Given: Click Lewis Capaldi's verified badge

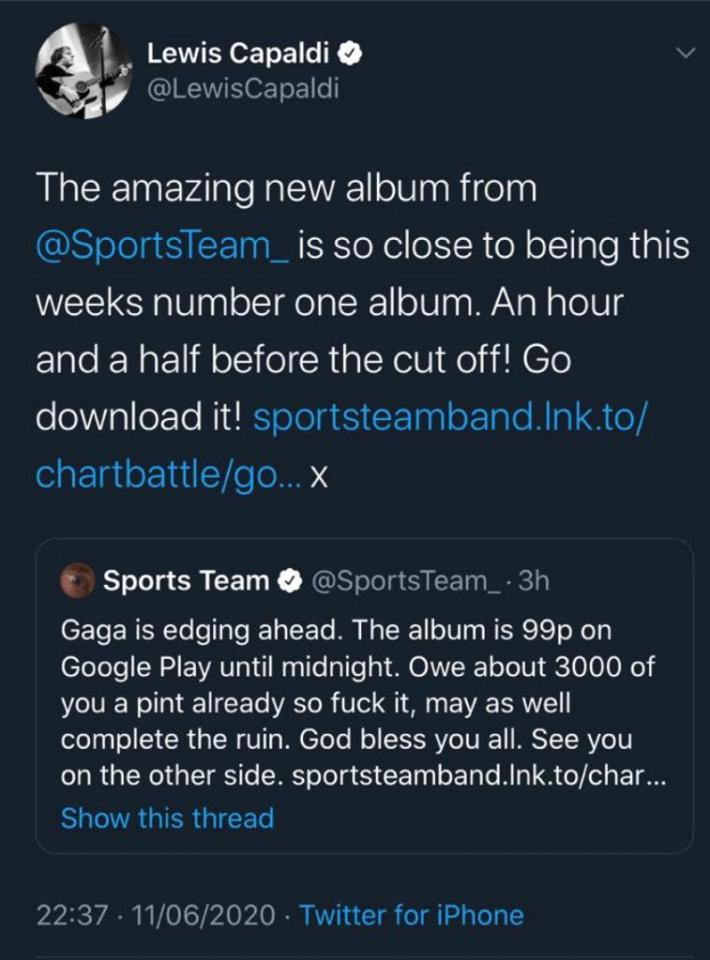Looking at the screenshot, I should [352, 54].
